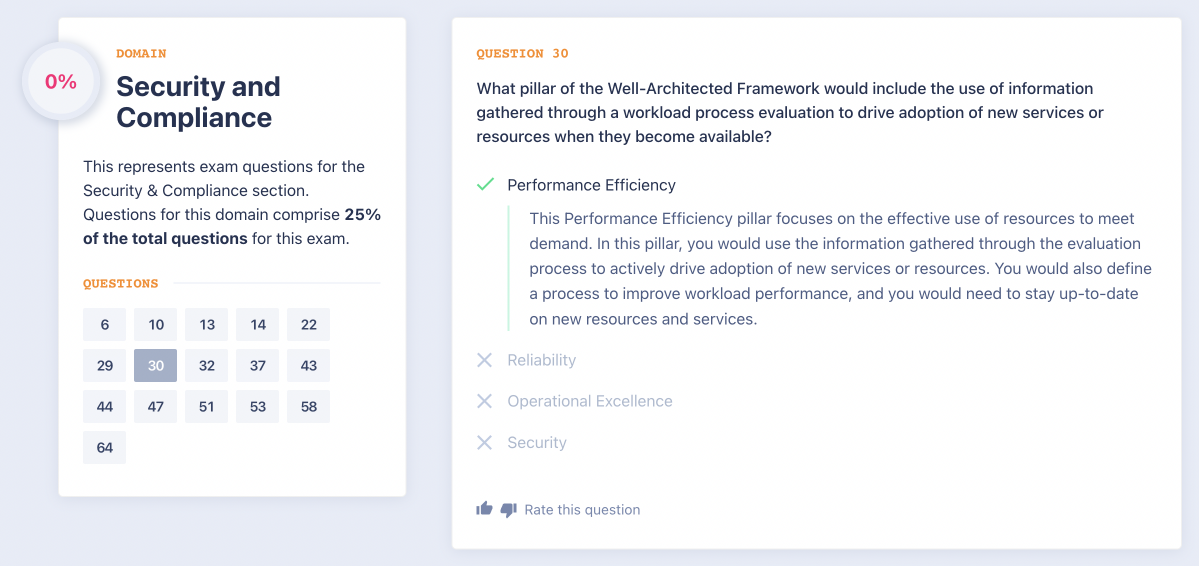
Task: Select the Performance Efficiency answer
Action: pyautogui.click(x=591, y=185)
